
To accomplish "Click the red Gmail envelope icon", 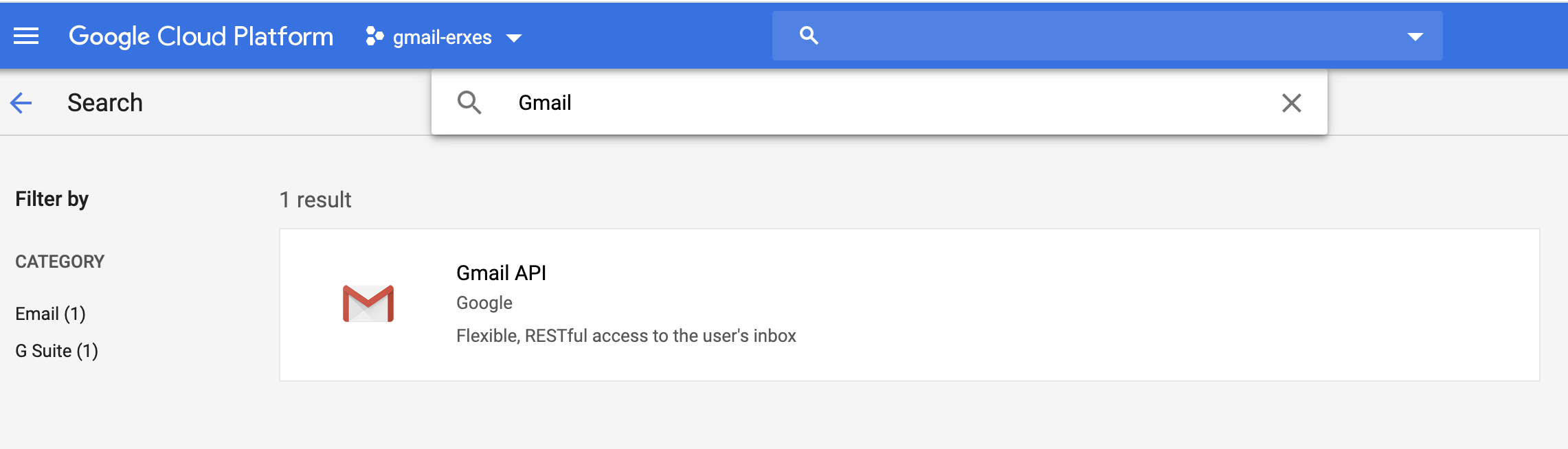I will click(368, 303).
